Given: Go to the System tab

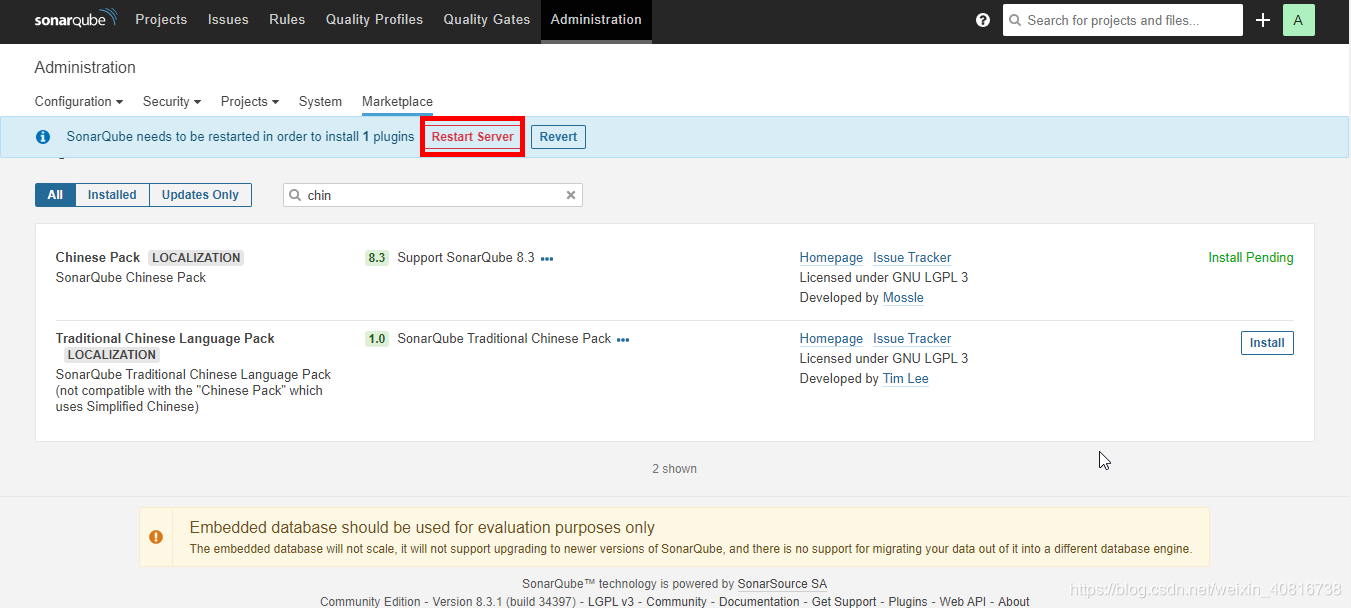Looking at the screenshot, I should (320, 101).
